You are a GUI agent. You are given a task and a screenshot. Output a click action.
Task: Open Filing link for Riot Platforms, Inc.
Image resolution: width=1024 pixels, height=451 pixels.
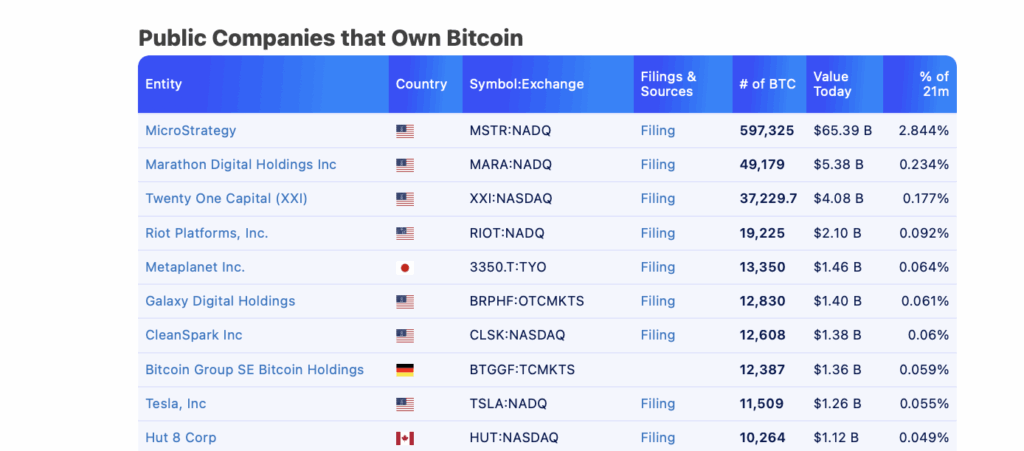click(658, 233)
